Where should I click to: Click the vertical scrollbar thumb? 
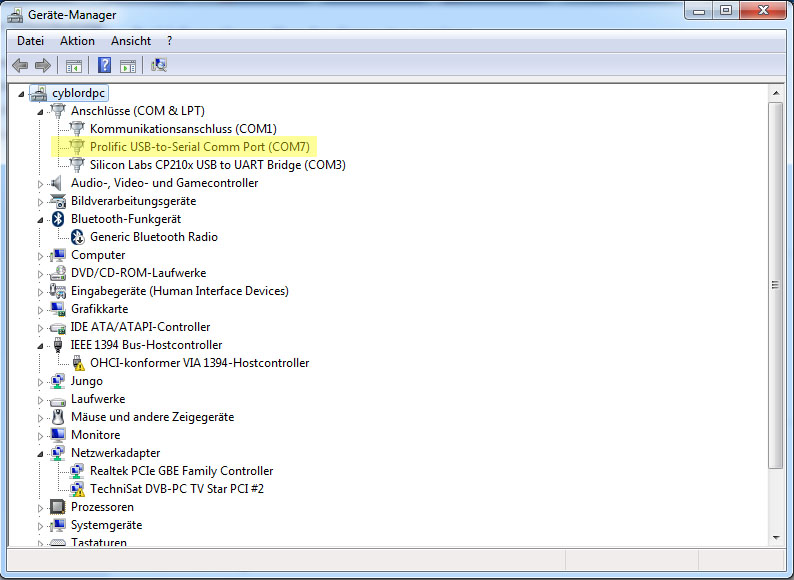pos(776,285)
